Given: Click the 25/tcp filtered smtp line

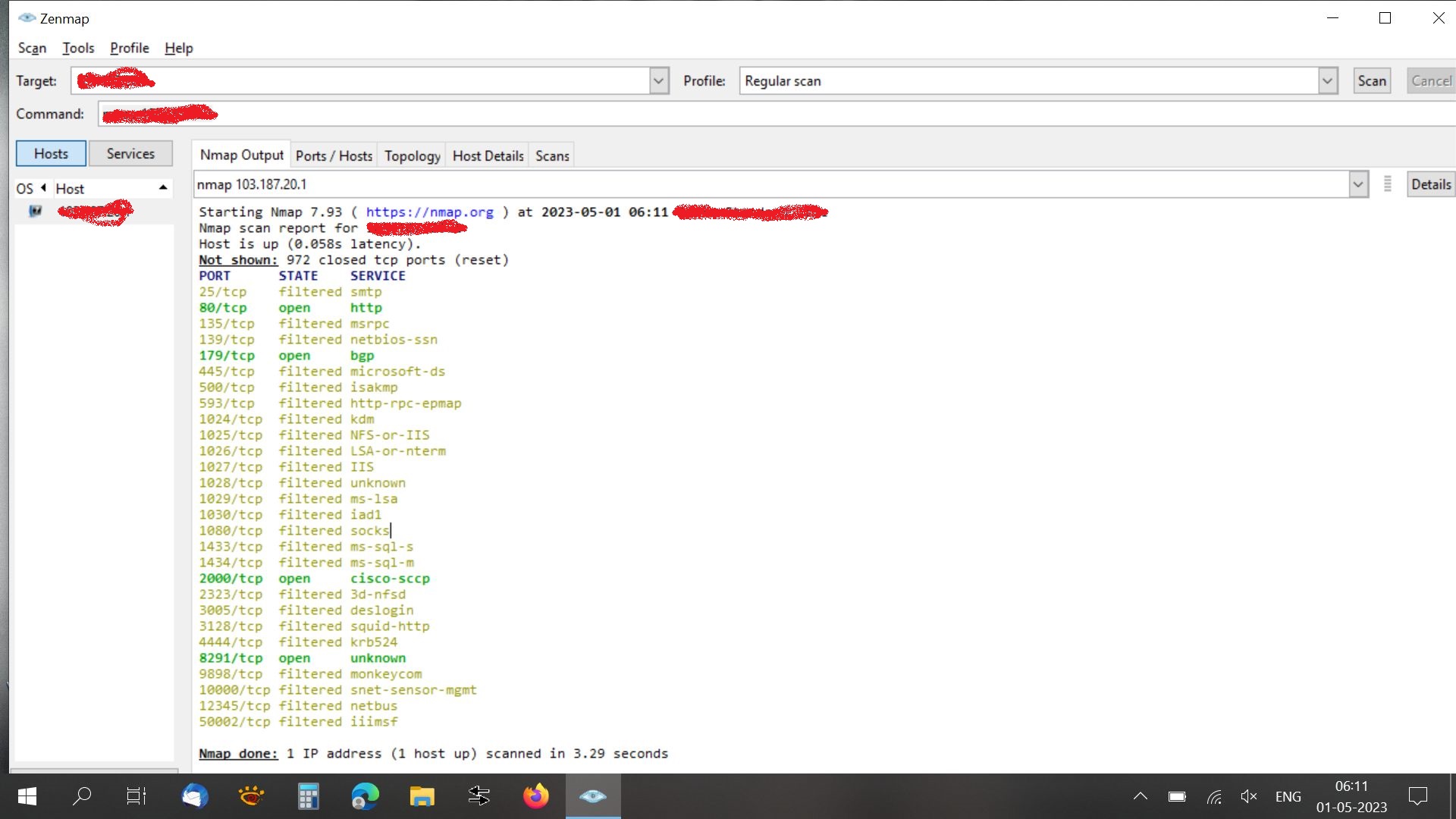Looking at the screenshot, I should pyautogui.click(x=290, y=292).
